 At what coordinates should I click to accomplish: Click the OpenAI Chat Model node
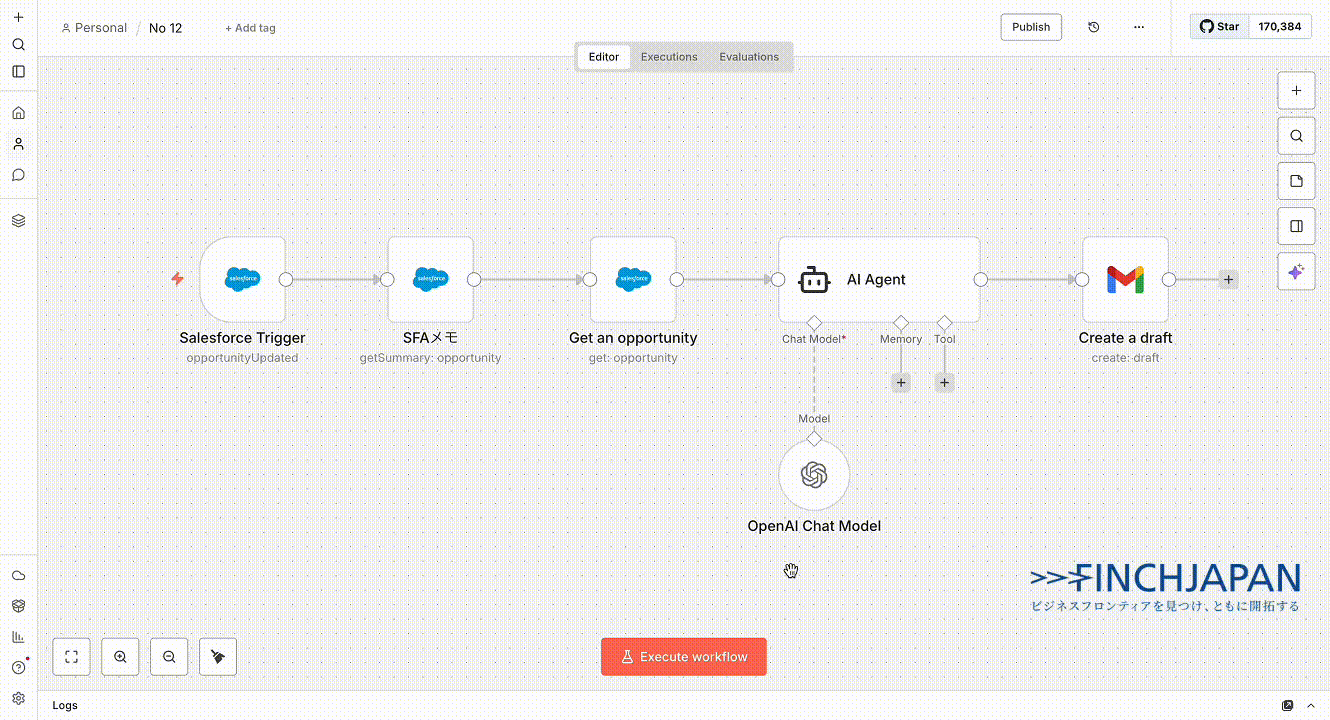[x=814, y=476]
